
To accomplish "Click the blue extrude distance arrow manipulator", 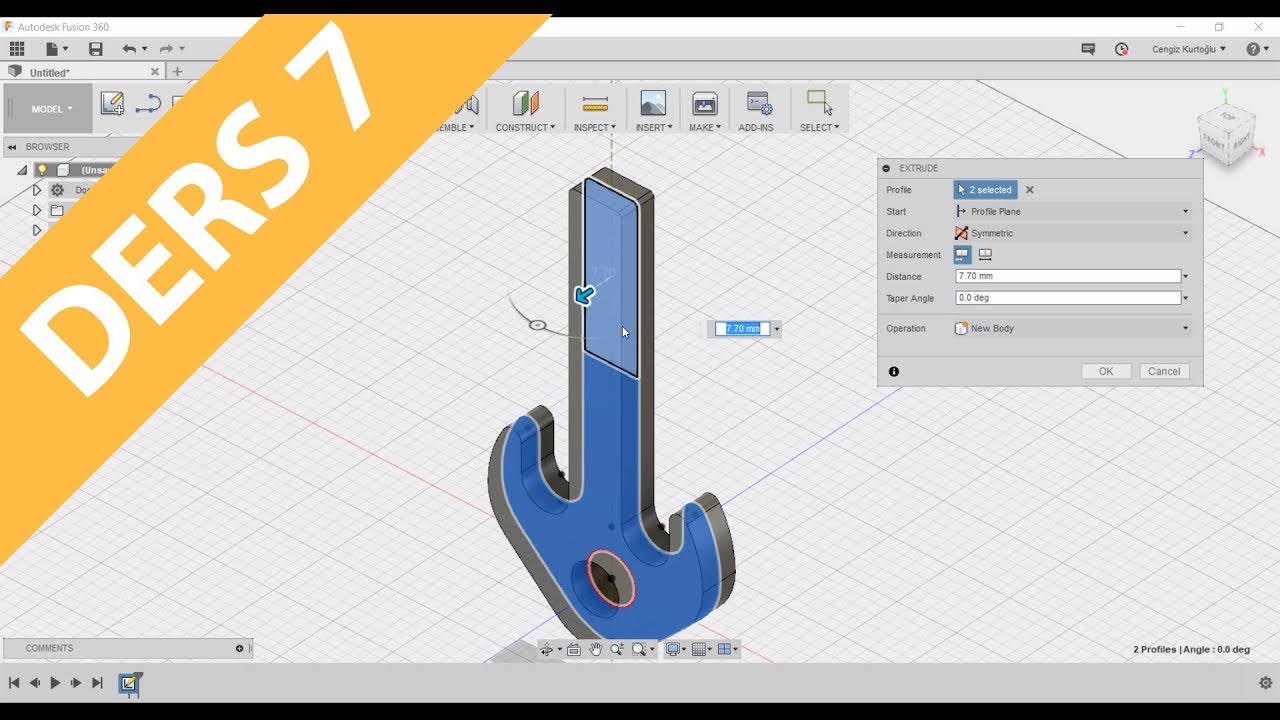I will click(x=584, y=295).
